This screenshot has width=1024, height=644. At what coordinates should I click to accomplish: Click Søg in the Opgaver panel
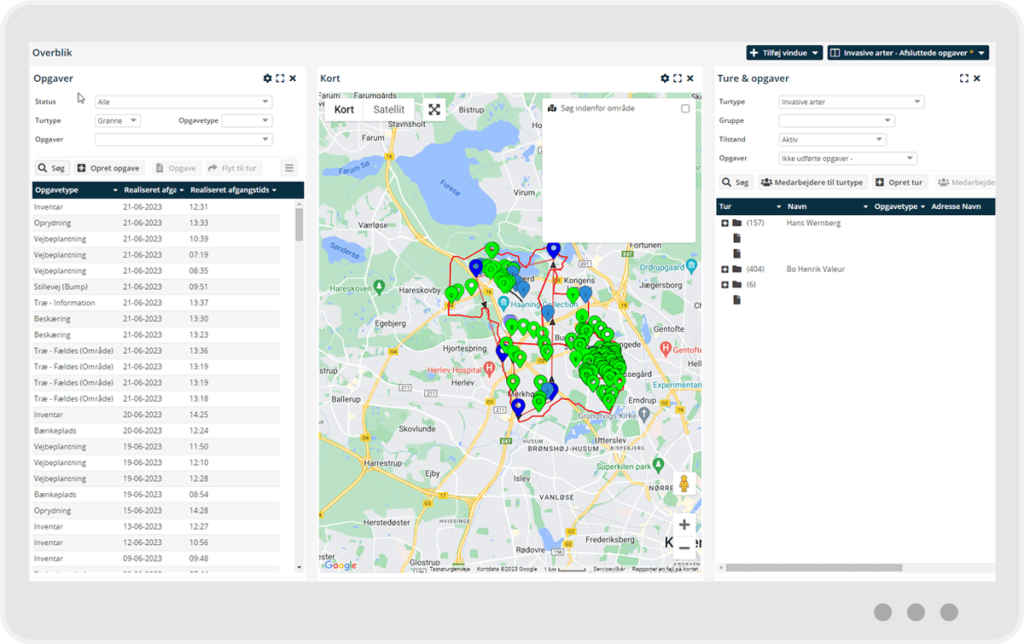point(52,168)
